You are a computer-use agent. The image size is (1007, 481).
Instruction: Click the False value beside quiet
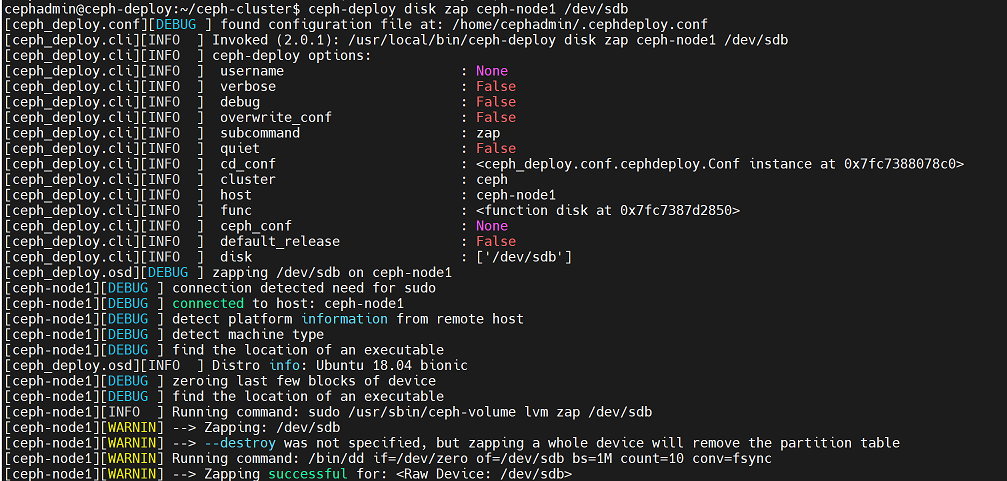tap(496, 148)
